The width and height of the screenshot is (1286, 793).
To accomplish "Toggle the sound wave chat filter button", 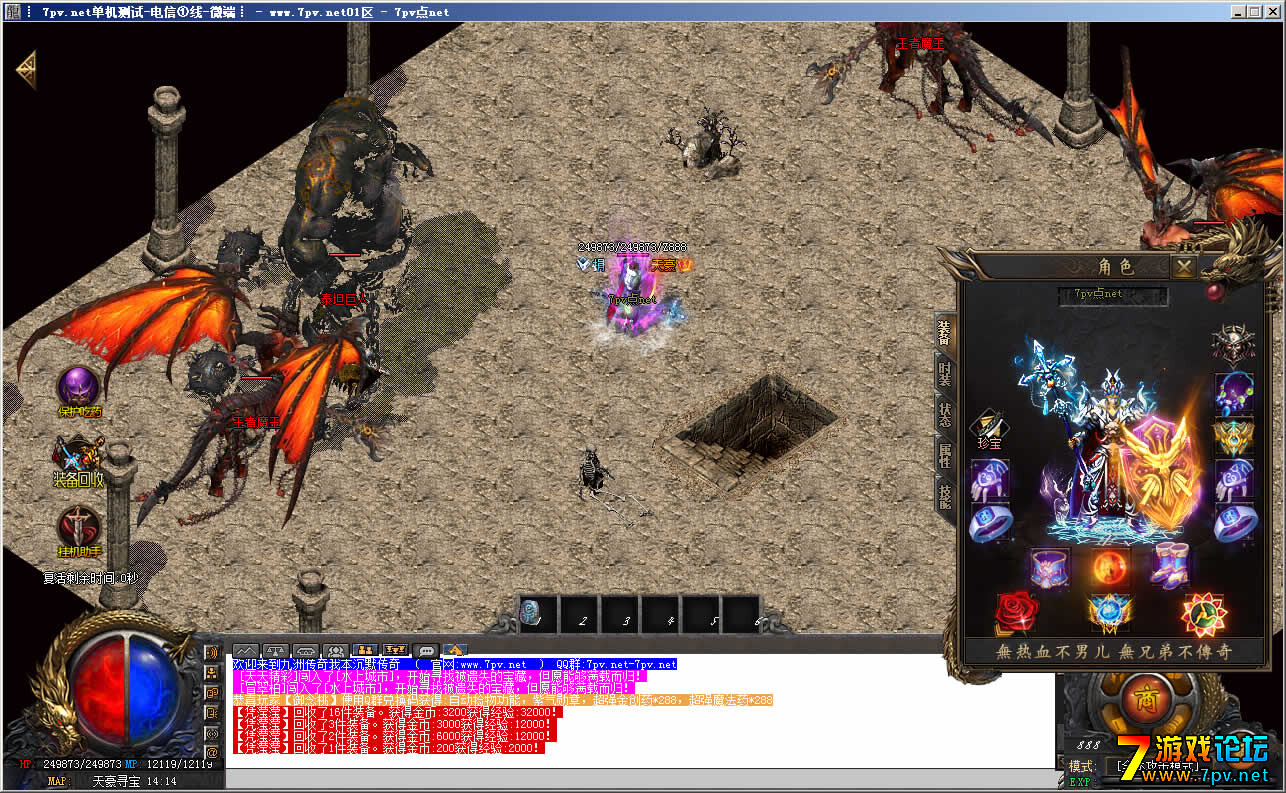I will [x=212, y=652].
